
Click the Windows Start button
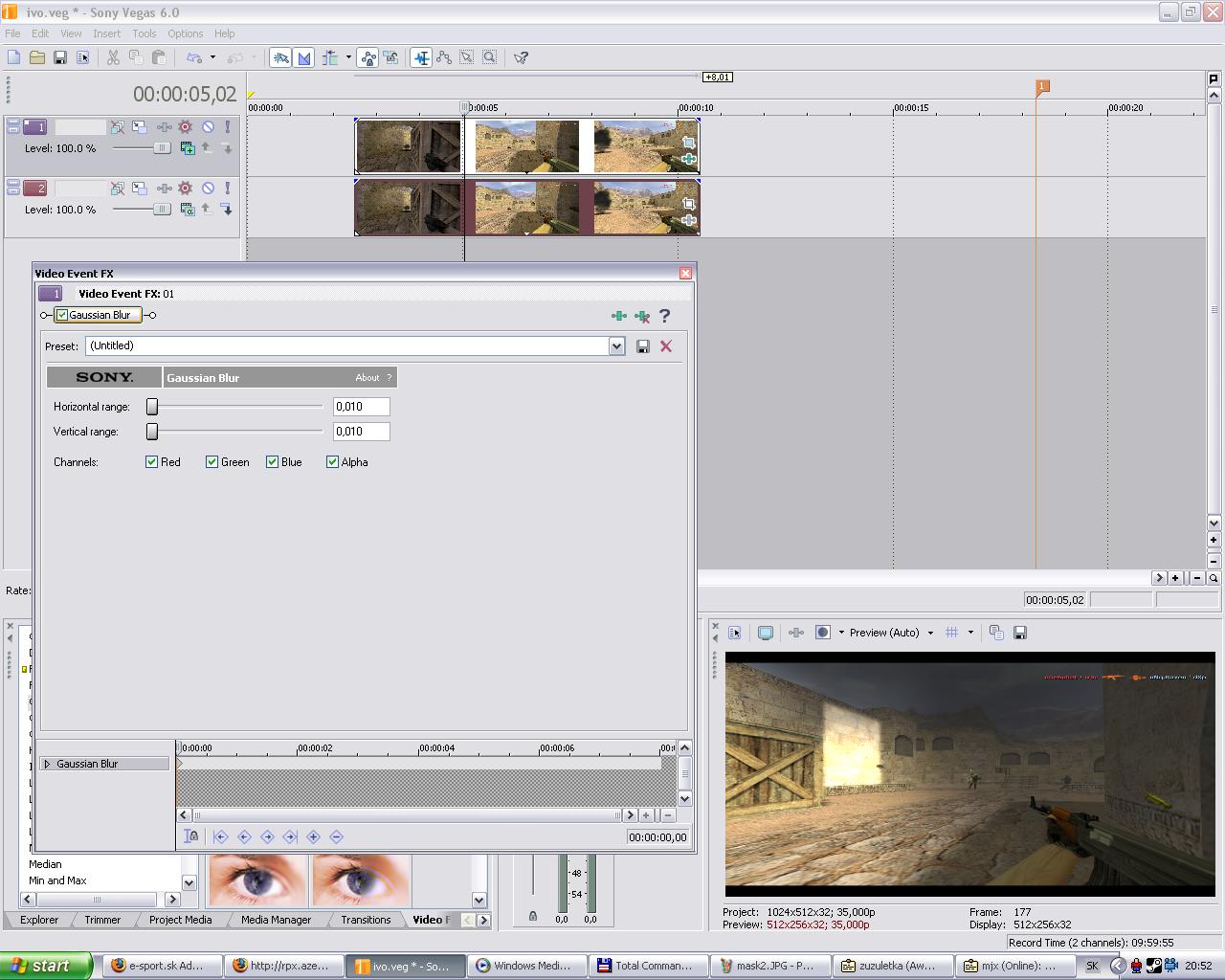pyautogui.click(x=46, y=966)
